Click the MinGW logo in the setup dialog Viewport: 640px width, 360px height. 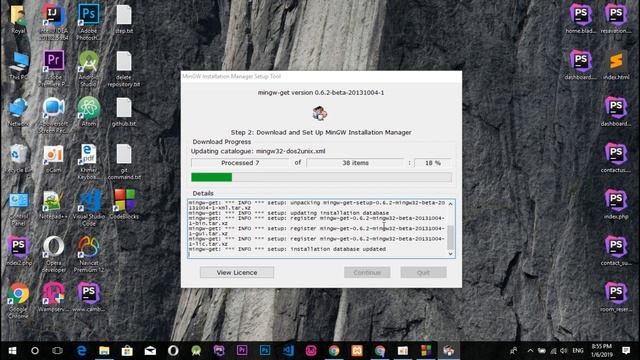pyautogui.click(x=320, y=113)
